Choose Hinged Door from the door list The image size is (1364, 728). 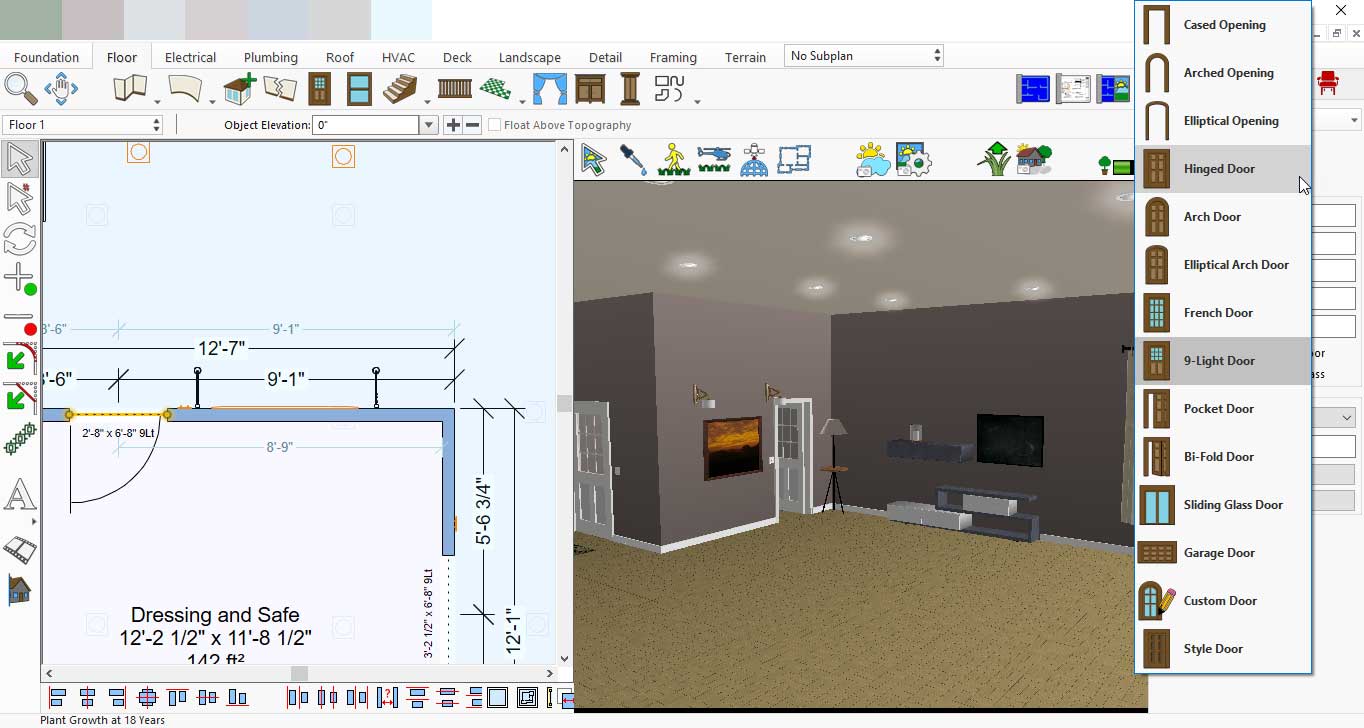[1219, 169]
